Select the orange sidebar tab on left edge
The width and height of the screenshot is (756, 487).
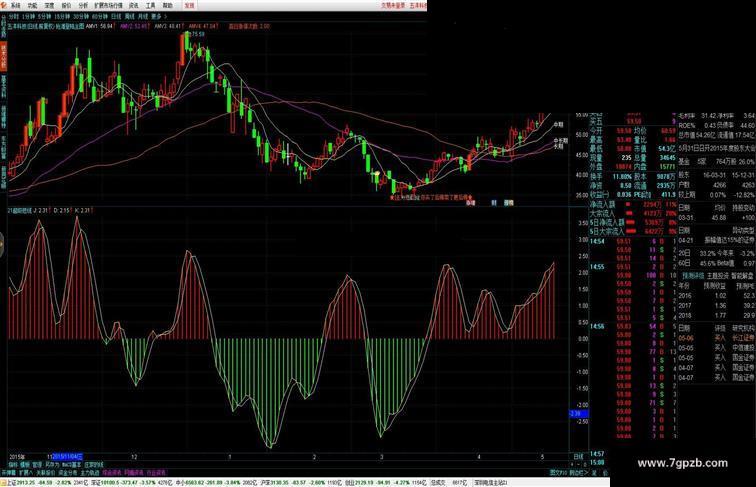pyautogui.click(x=3, y=56)
